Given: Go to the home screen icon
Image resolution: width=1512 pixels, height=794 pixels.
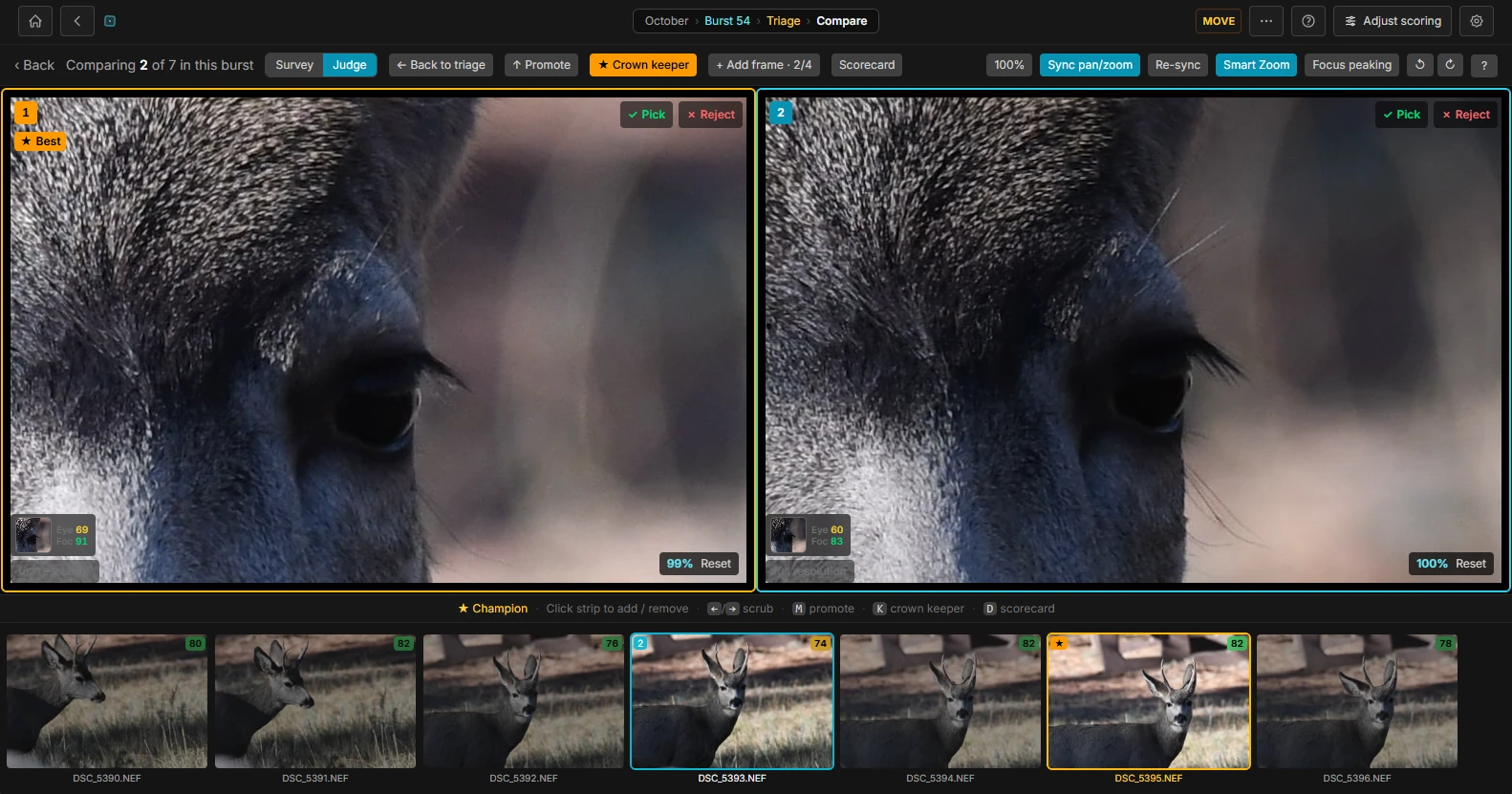Looking at the screenshot, I should (x=35, y=21).
